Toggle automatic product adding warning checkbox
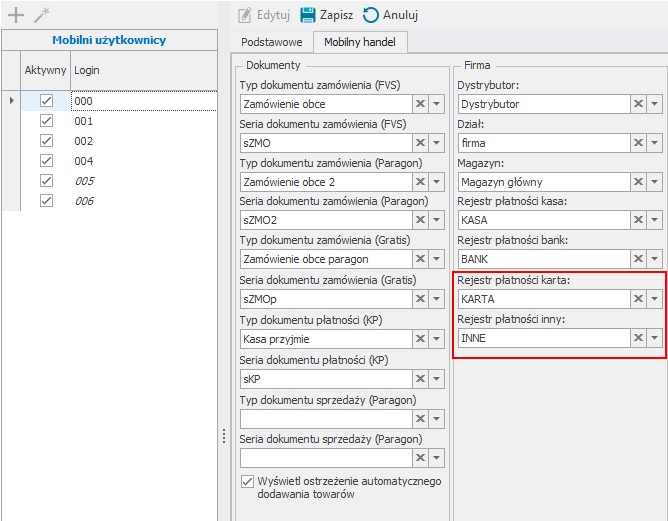668x521 pixels. pos(248,481)
